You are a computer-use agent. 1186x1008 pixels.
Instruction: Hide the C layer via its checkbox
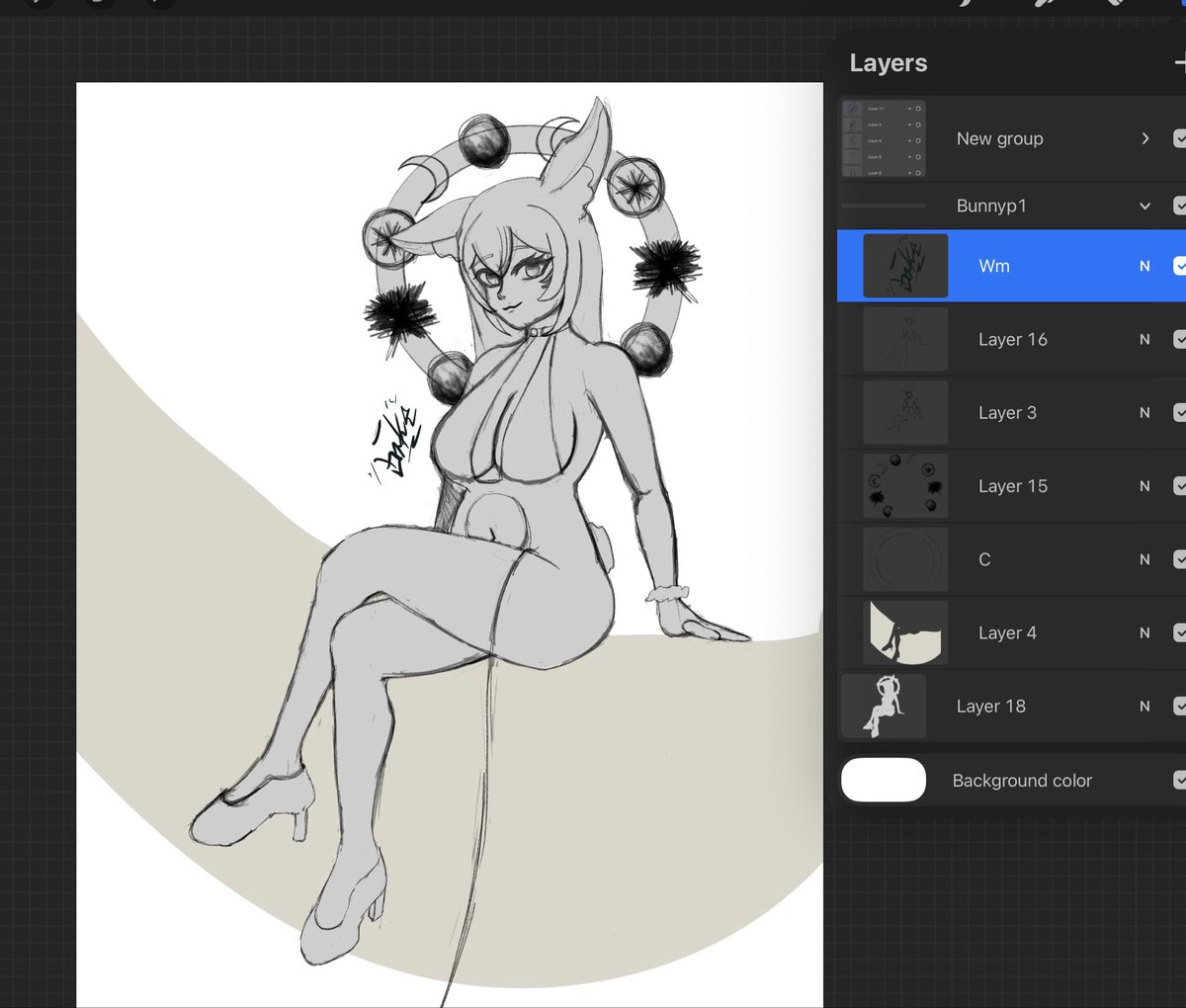tap(1180, 559)
